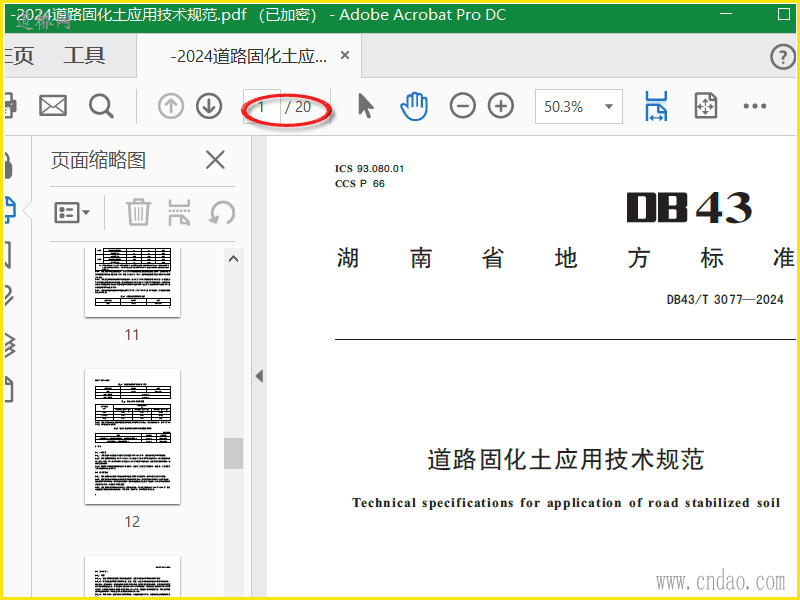Open layers icon in left sidebar
This screenshot has height=600, width=800.
[x=10, y=344]
